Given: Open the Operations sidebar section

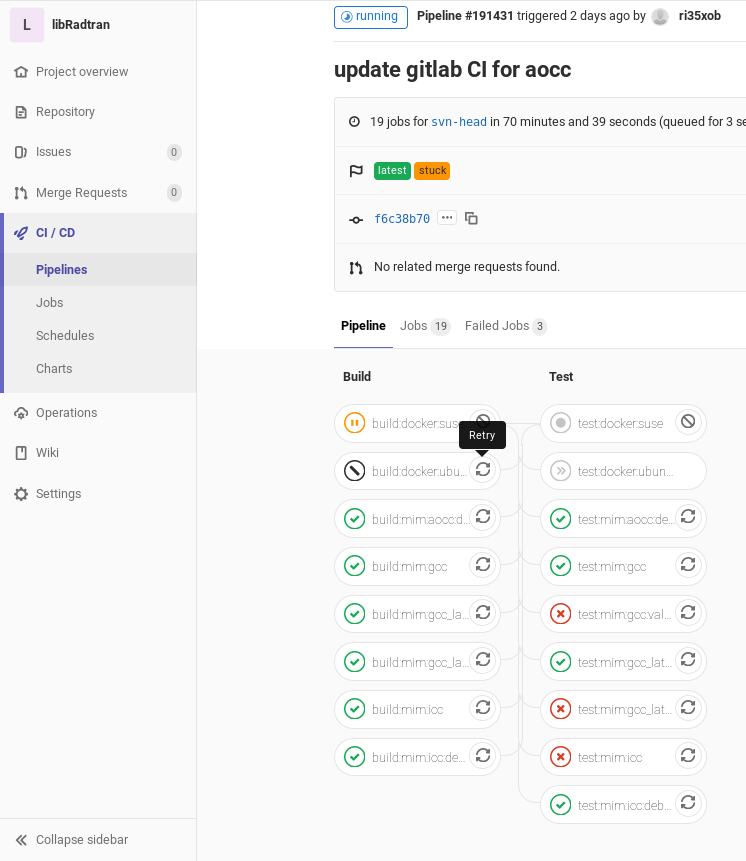Looking at the screenshot, I should click(66, 413).
